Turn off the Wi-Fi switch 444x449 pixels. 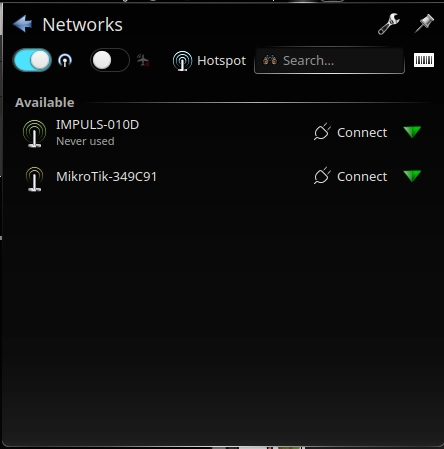(32, 60)
